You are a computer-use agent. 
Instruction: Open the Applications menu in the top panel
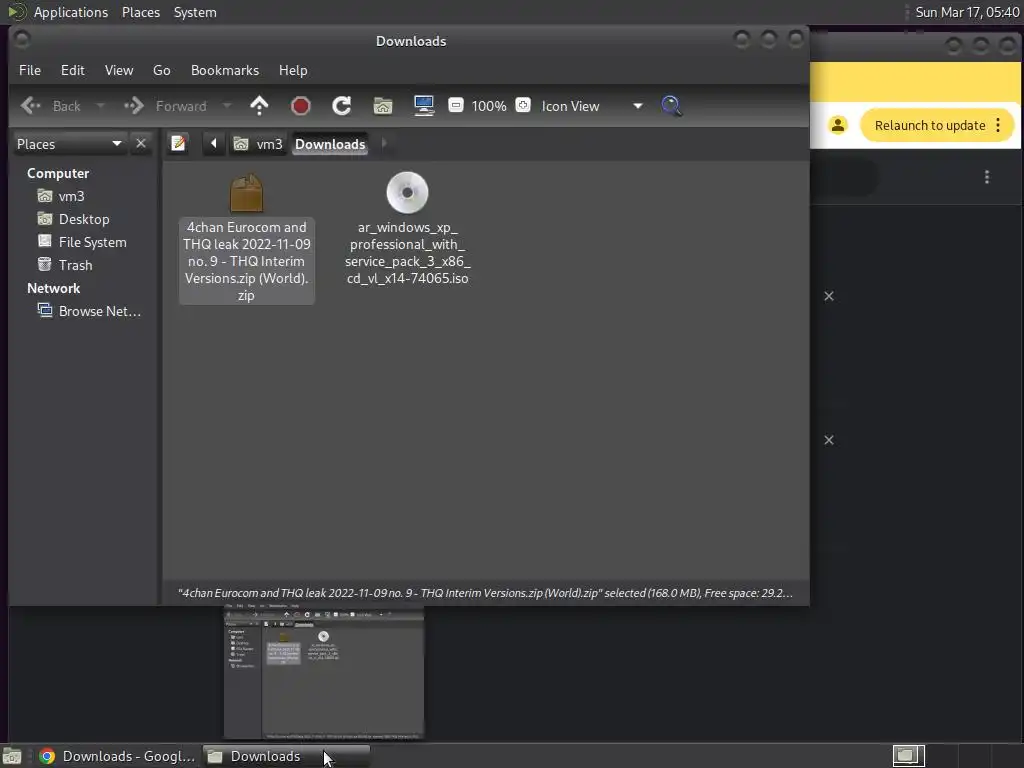tap(71, 12)
